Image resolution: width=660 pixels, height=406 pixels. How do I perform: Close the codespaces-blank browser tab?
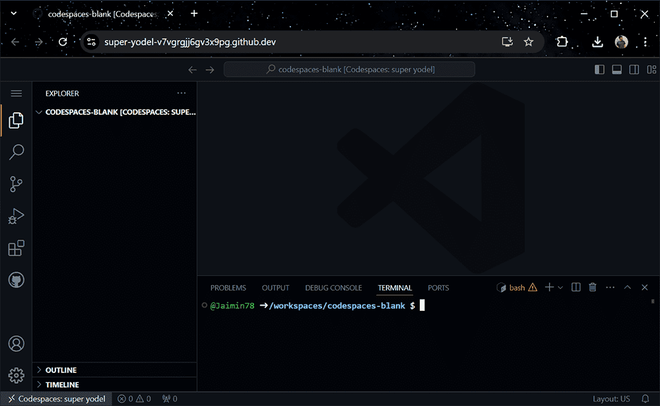pos(170,13)
